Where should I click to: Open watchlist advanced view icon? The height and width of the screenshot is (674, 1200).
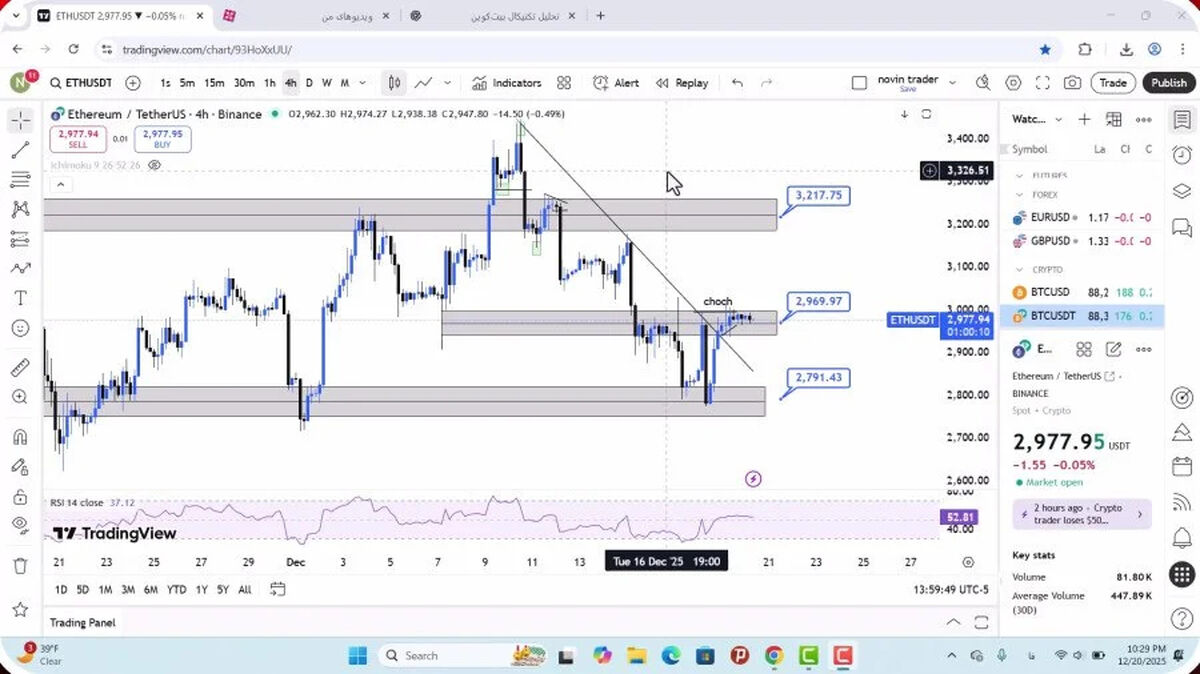tap(1114, 119)
